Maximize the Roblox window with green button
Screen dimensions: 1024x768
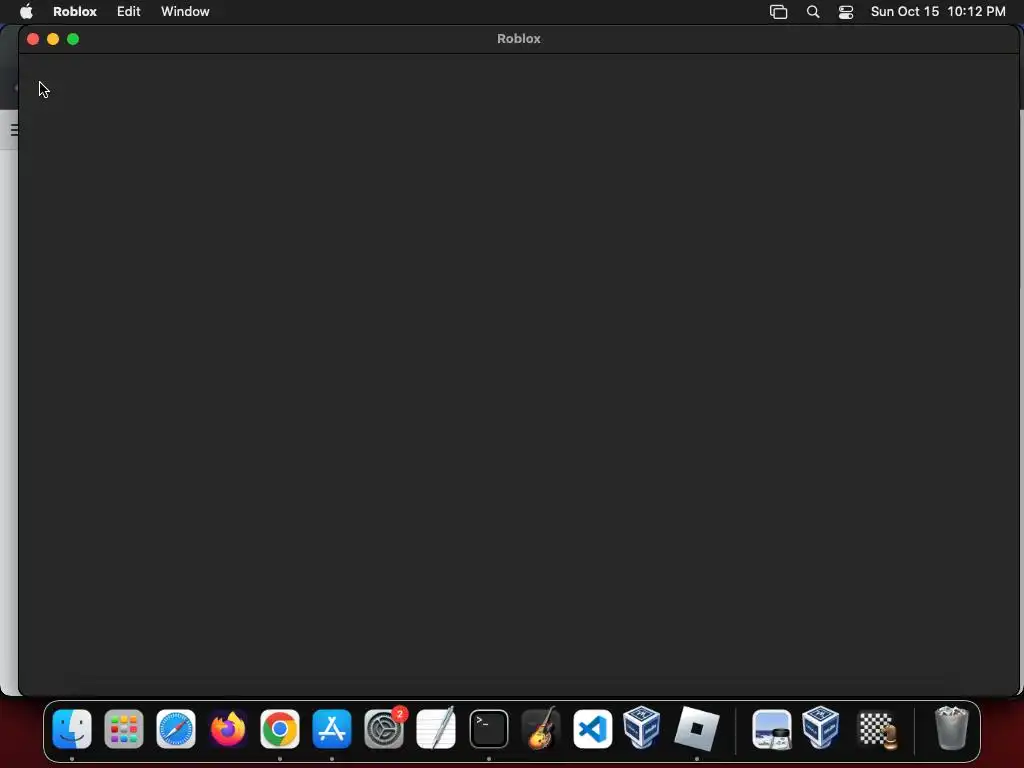(73, 39)
